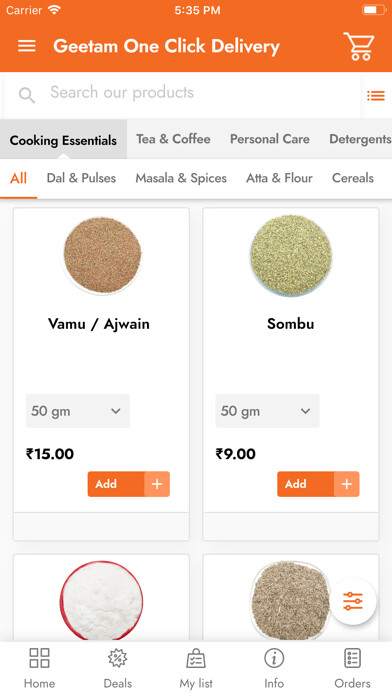Switch to Tea & Coffee category
Viewport: 392px width, 696px height.
[x=173, y=139]
